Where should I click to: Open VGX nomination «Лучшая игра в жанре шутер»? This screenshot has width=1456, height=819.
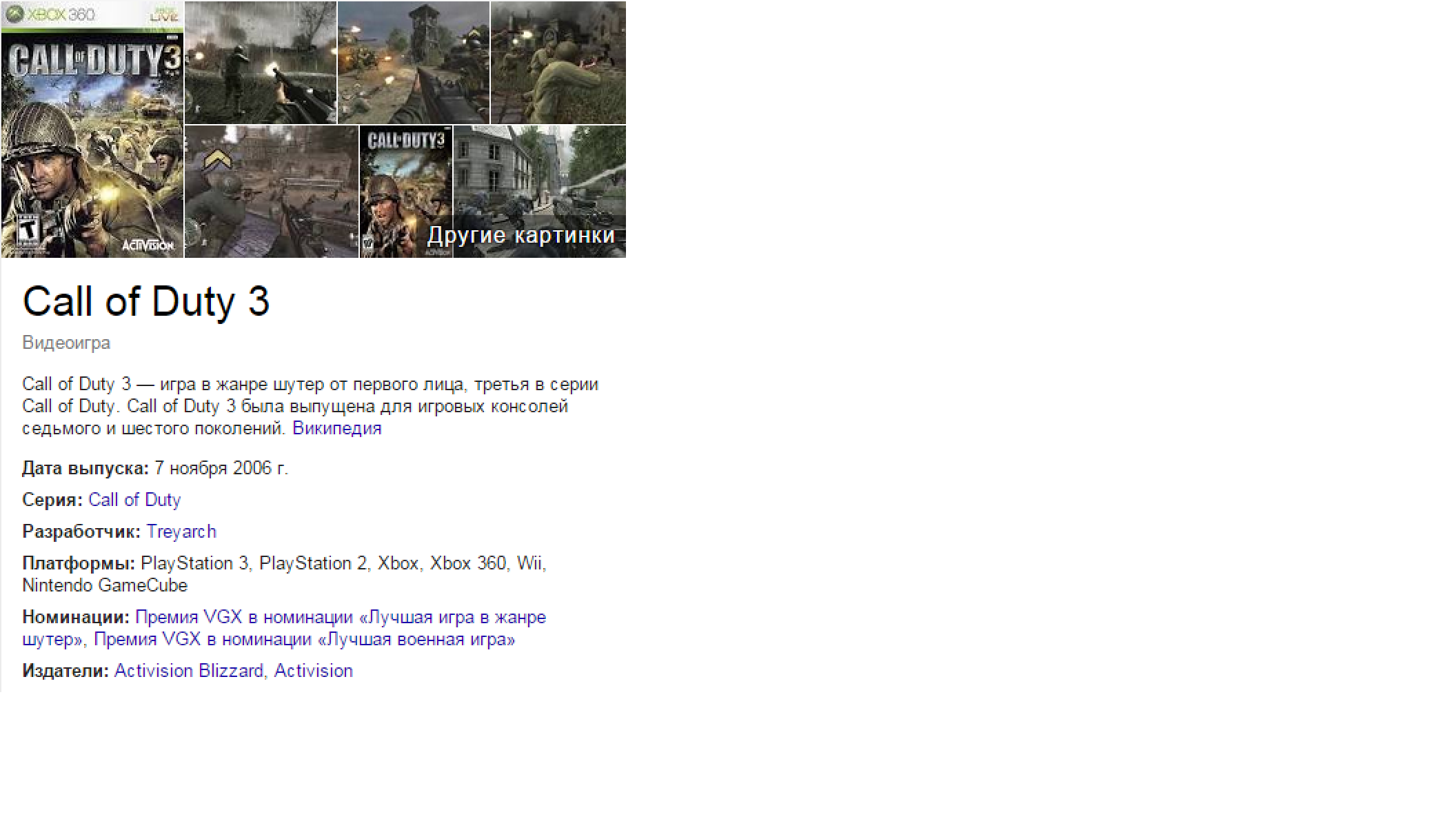[284, 628]
